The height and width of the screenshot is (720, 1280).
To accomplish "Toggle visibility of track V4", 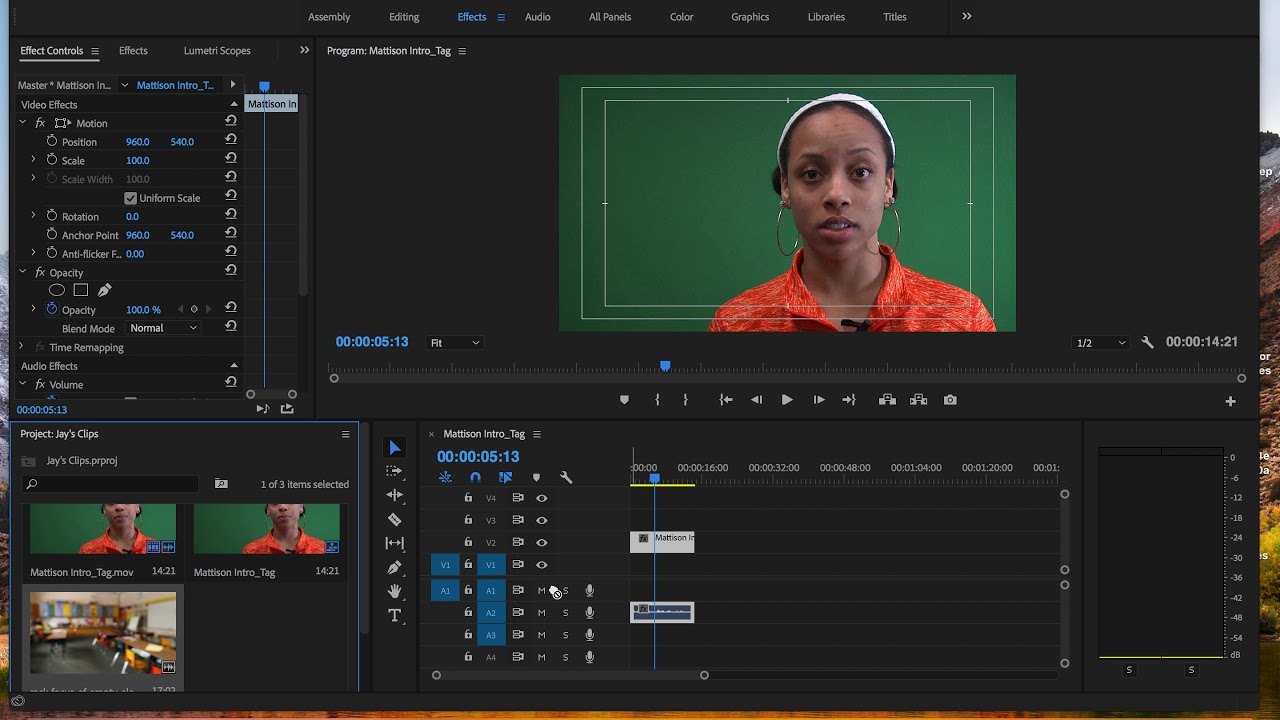I will [542, 498].
